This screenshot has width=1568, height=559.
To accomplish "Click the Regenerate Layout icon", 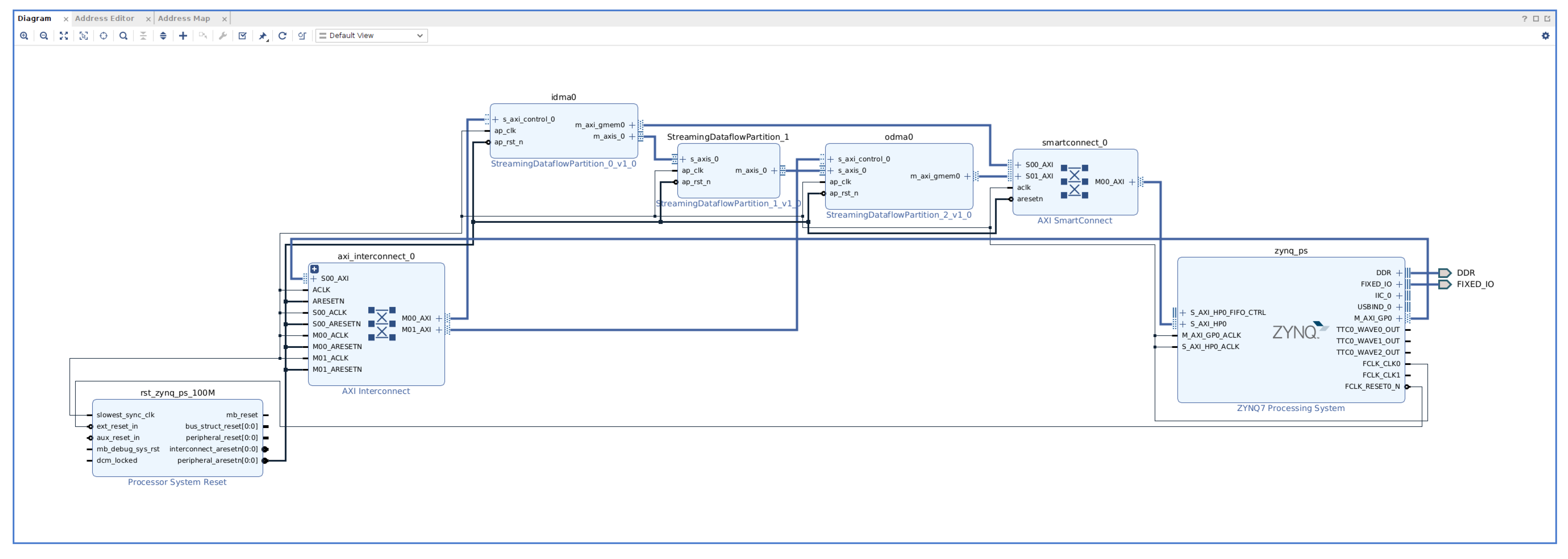I will [282, 36].
